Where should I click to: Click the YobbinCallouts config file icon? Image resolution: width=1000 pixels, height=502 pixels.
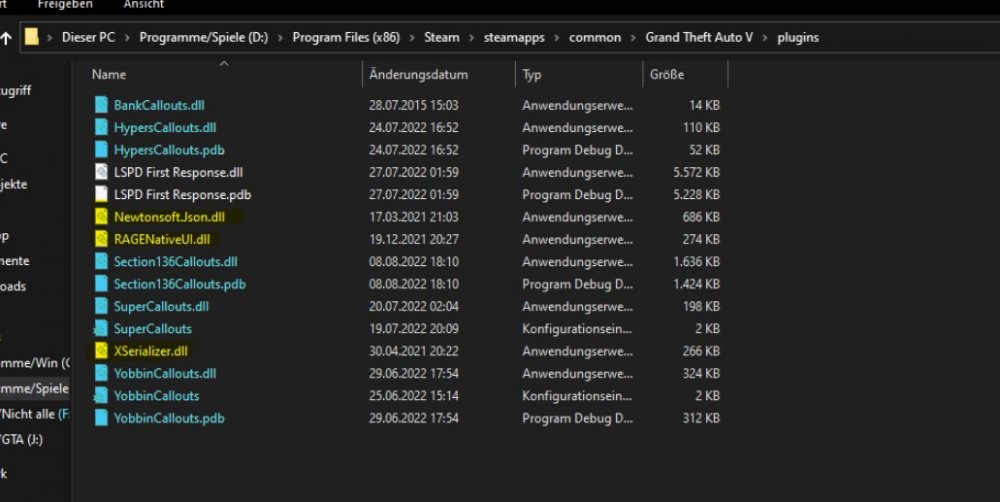[101, 395]
